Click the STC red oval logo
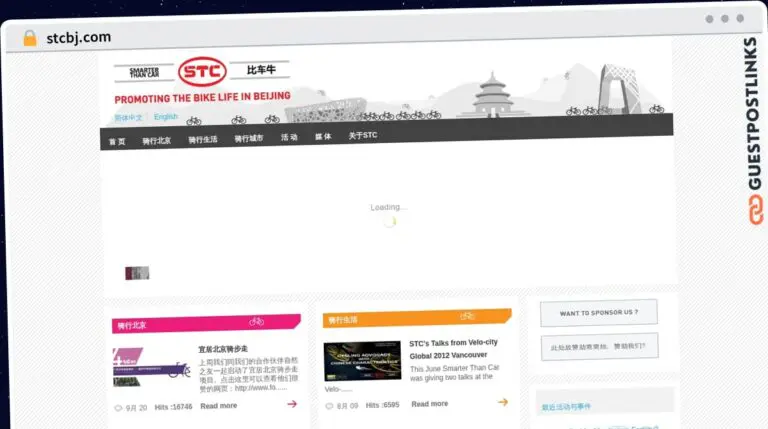768x429 pixels. coord(203,71)
